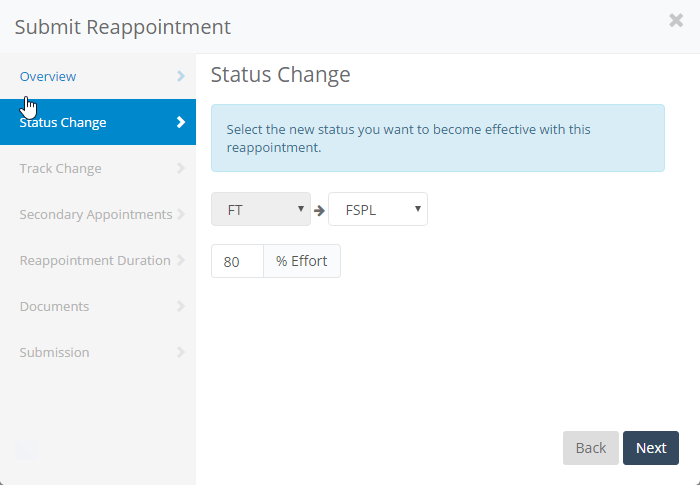Click the chevron next to Track Change
The height and width of the screenshot is (485, 700).
coord(181,169)
